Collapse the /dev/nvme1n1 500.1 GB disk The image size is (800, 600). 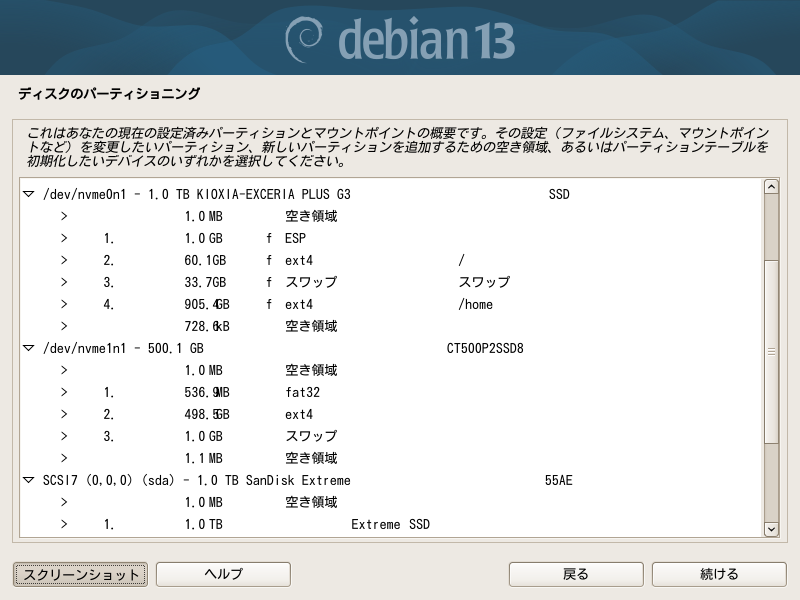(29, 348)
